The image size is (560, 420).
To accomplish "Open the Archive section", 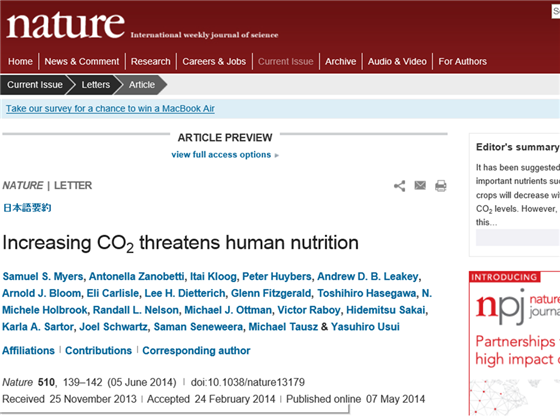I will coord(341,61).
